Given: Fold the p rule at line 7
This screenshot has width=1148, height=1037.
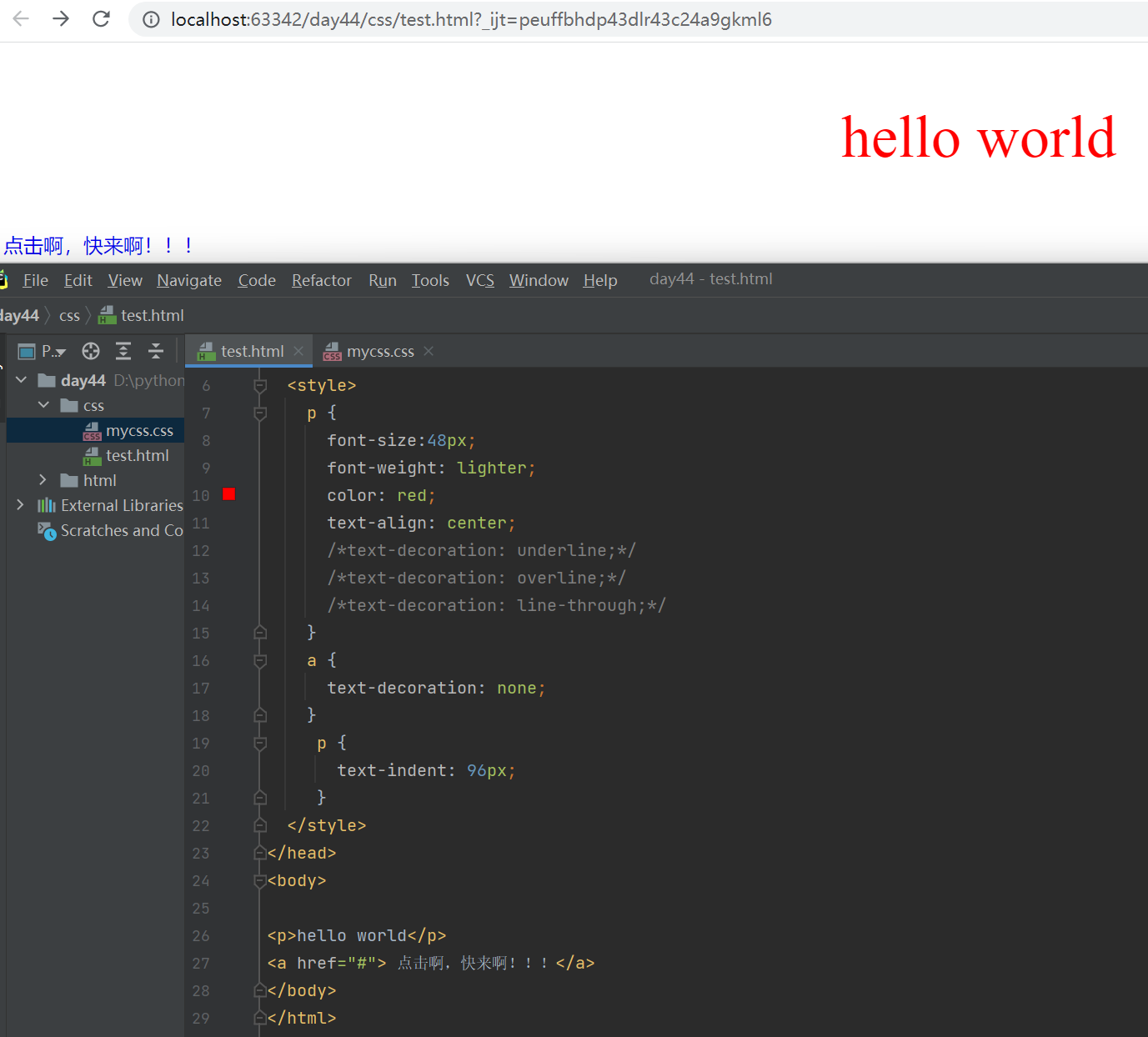Looking at the screenshot, I should [x=260, y=413].
